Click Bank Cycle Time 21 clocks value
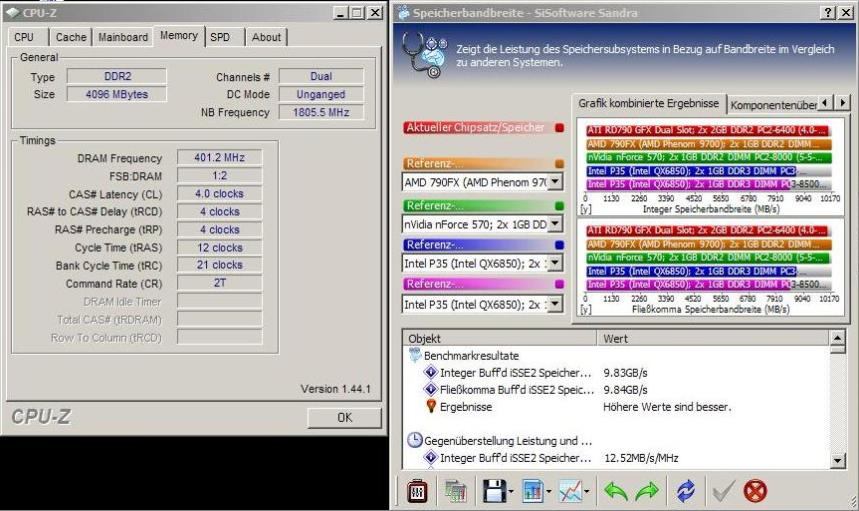 coord(219,265)
